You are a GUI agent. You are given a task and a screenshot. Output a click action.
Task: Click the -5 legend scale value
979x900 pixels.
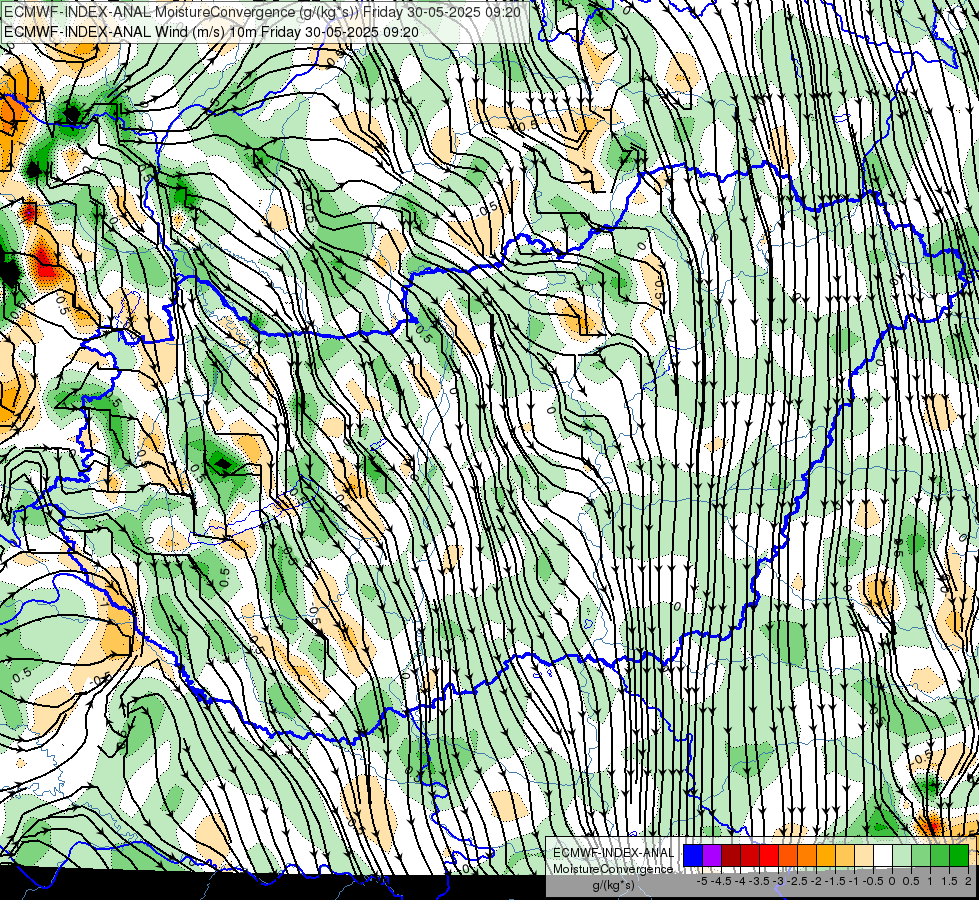click(x=702, y=881)
